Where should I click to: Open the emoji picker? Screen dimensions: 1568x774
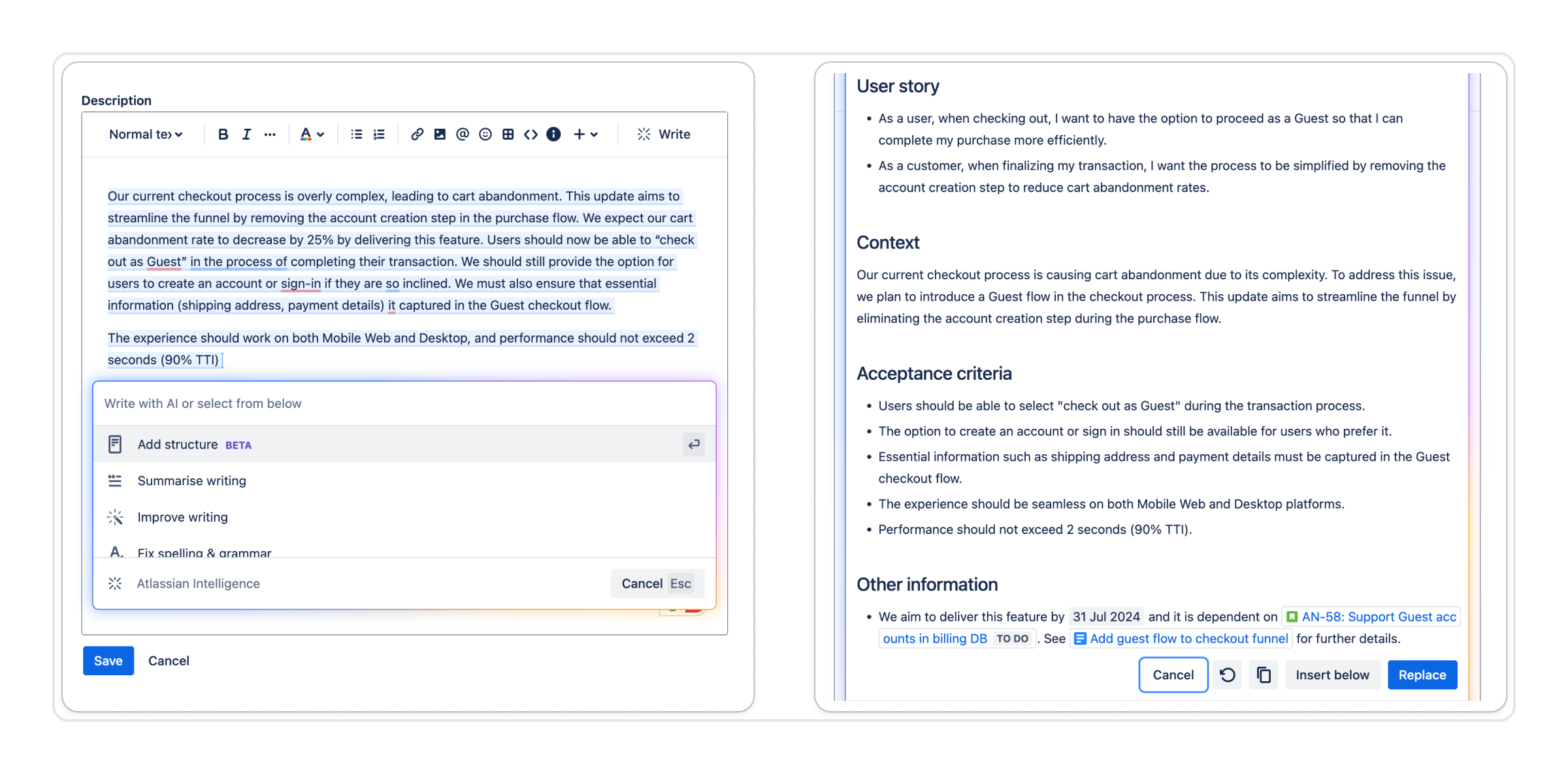(485, 134)
